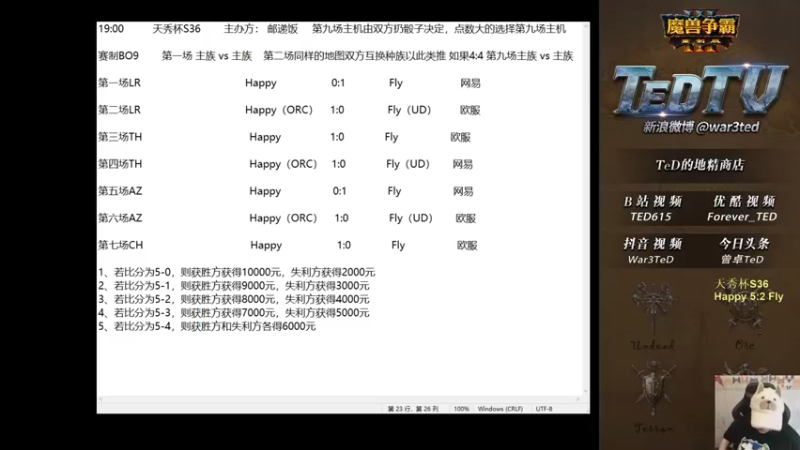Click the 19:00 time text
Viewport: 800px width, 450px height.
coord(111,29)
